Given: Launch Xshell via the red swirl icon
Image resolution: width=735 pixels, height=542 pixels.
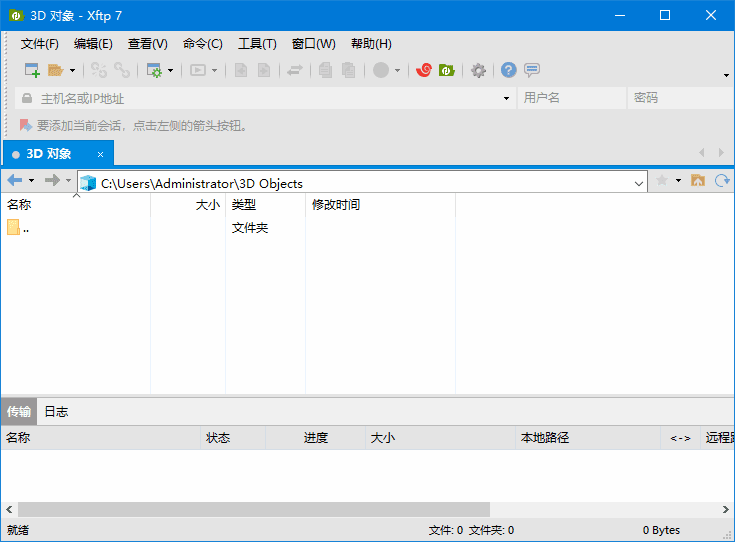Looking at the screenshot, I should pos(424,70).
